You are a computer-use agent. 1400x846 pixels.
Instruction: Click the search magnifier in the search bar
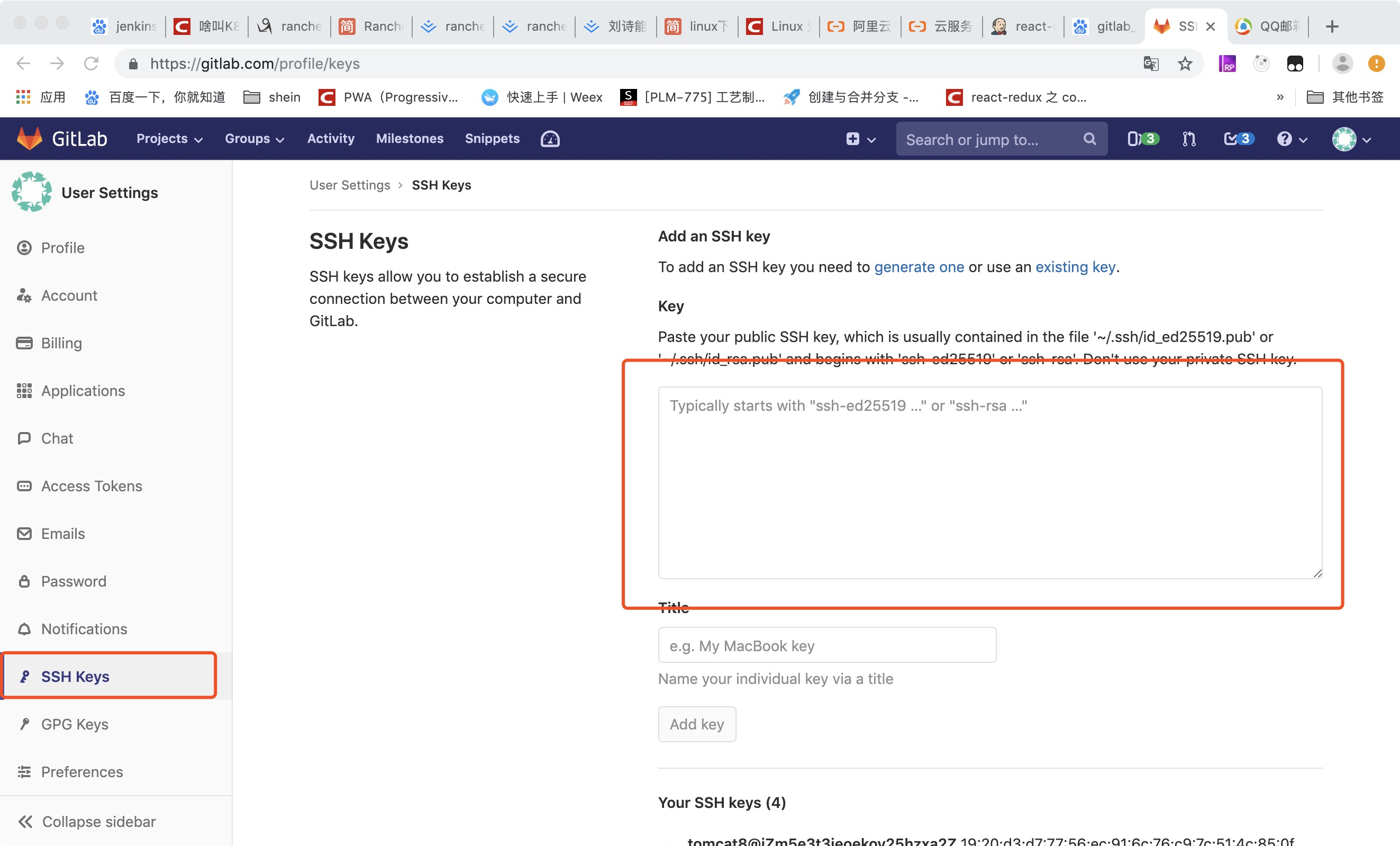1089,139
